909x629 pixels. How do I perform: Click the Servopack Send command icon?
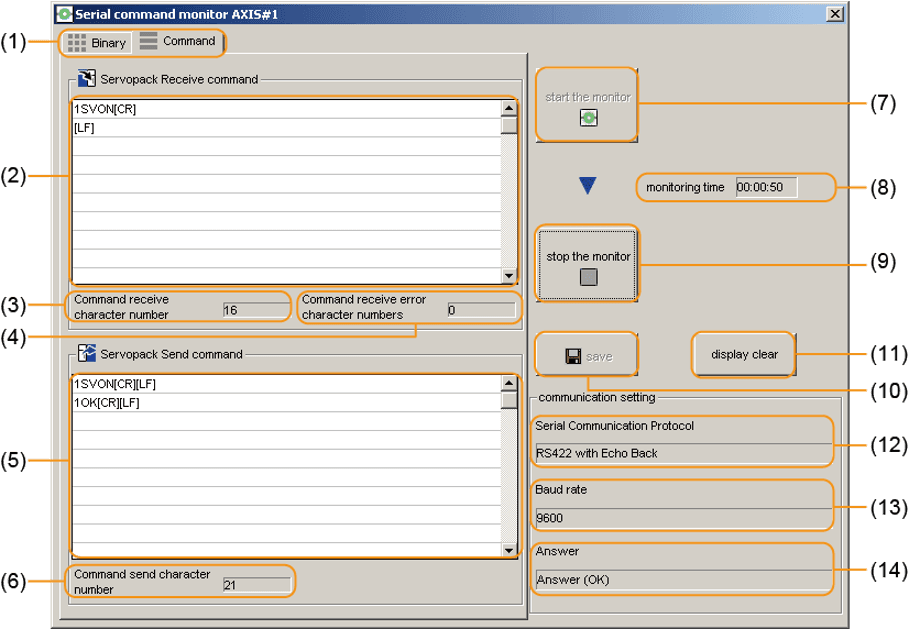(86, 354)
